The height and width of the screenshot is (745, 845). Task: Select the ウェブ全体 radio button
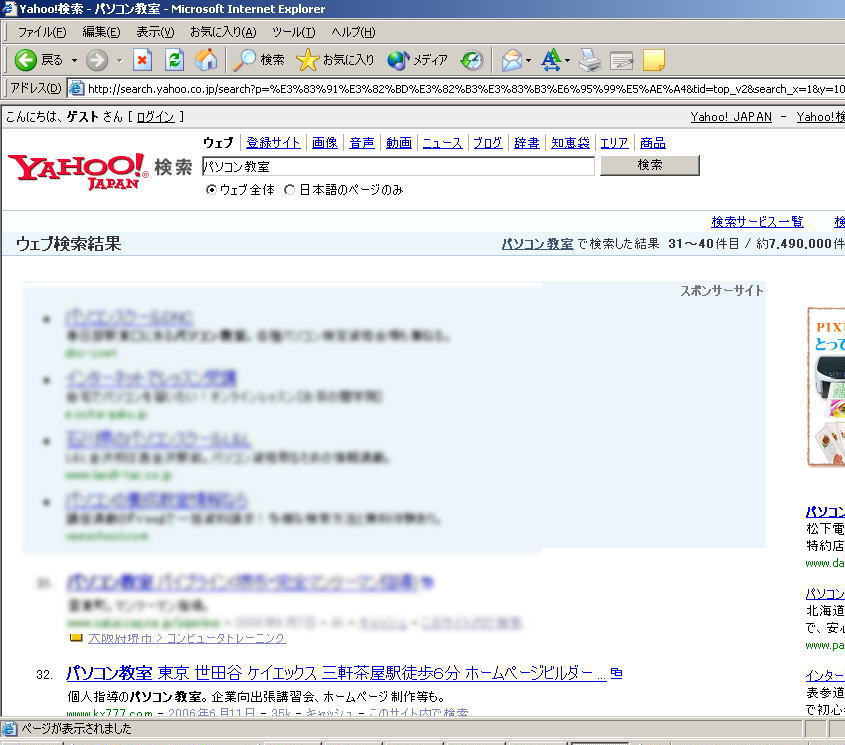point(211,190)
